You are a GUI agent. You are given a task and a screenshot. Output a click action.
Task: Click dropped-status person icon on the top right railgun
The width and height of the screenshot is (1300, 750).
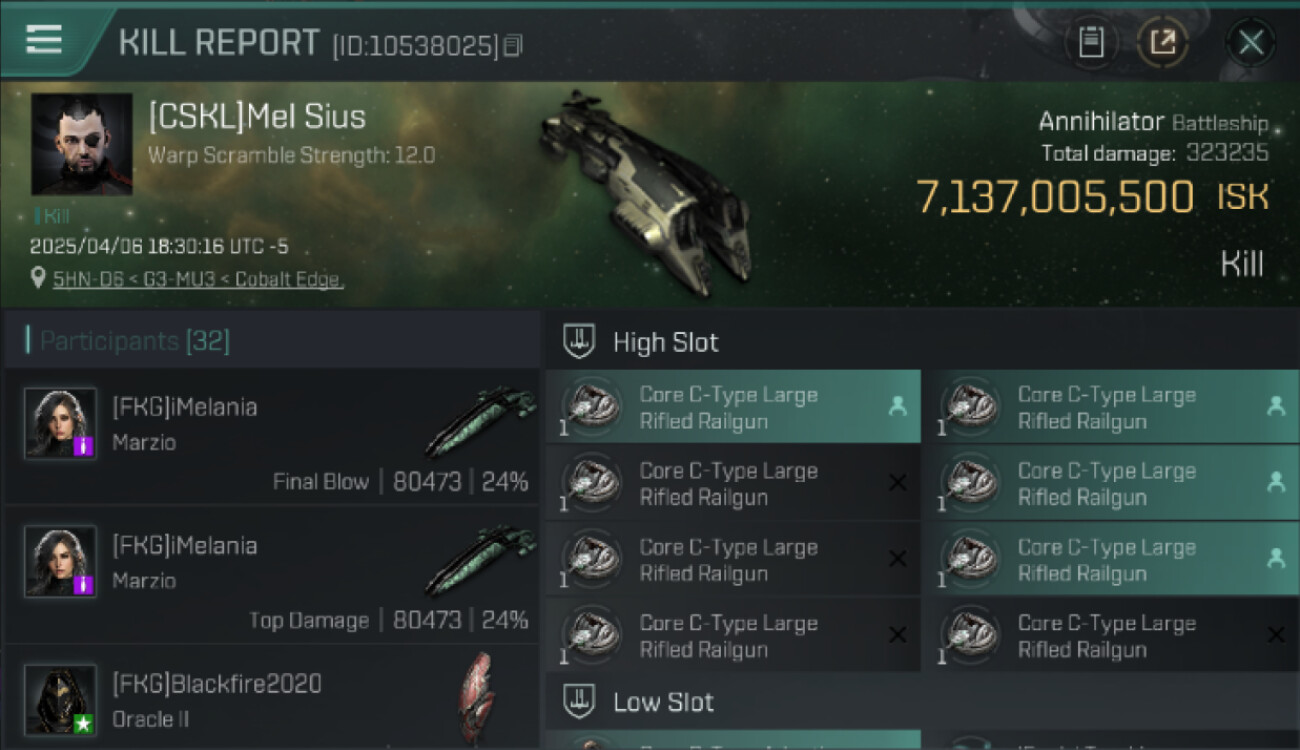tap(1275, 406)
